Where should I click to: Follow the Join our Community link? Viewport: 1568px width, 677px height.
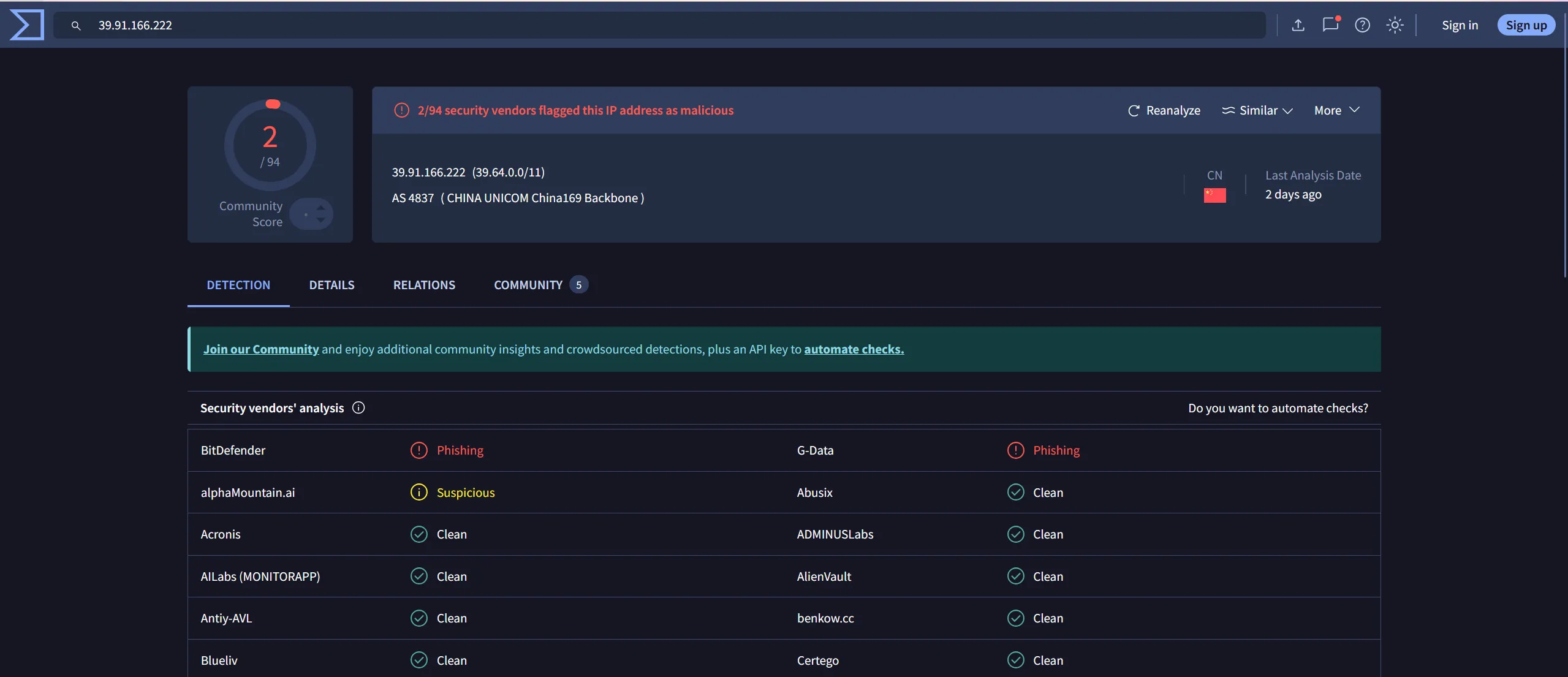tap(261, 349)
